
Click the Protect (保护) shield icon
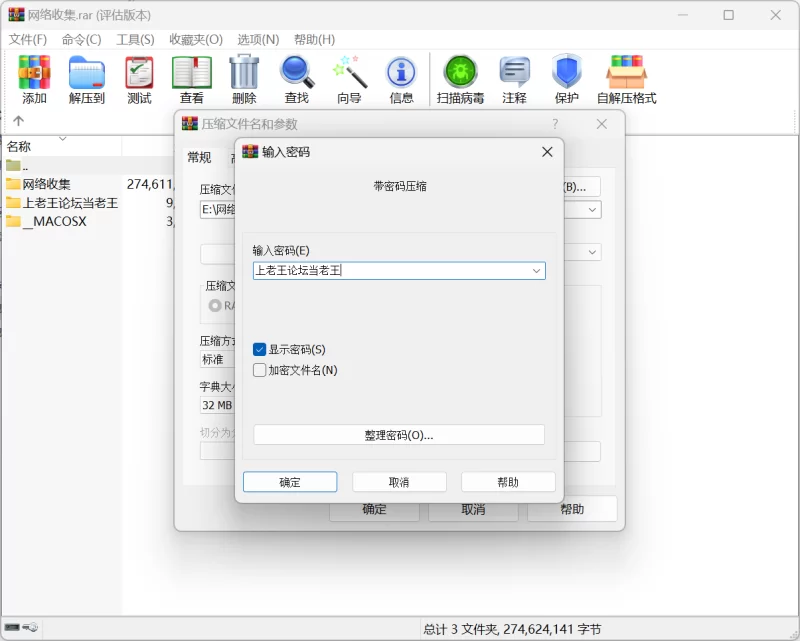coord(567,79)
